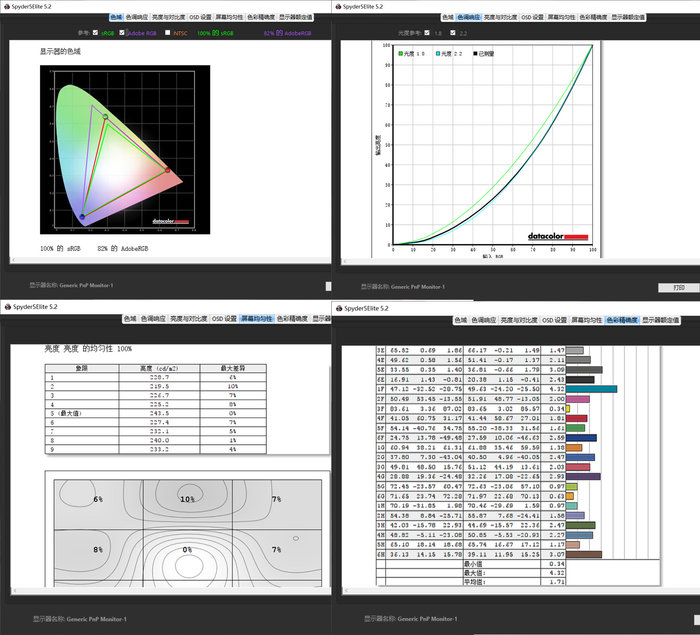The image size is (700, 635).
Task: Click the 平均值 1.71 row in the accuracy table
Action: [x=471, y=582]
